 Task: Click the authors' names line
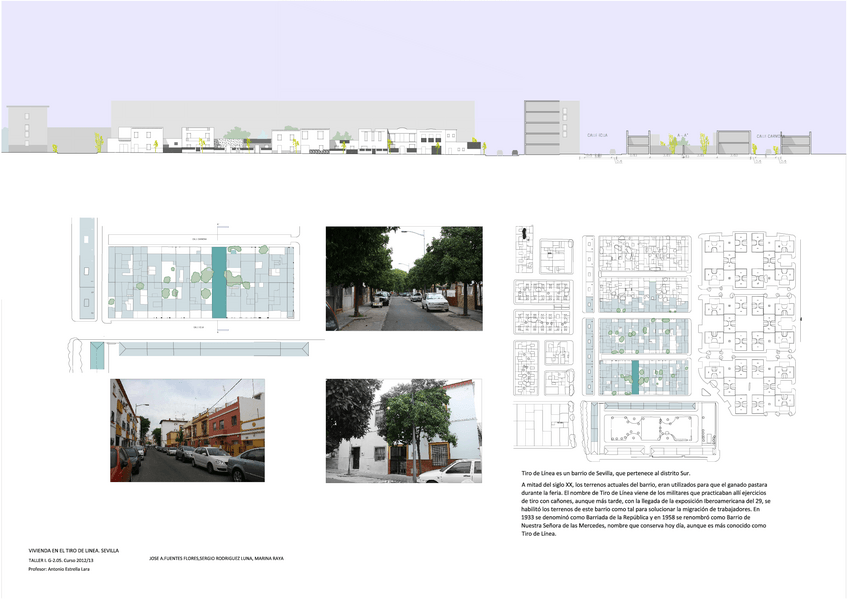tap(215, 559)
